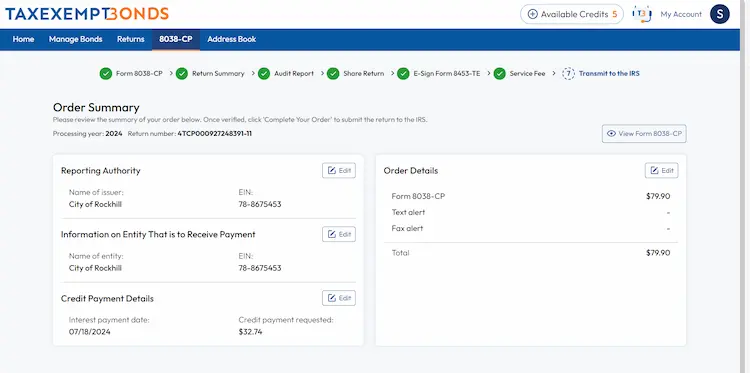Click processing year 2024 value
This screenshot has width=750, height=373.
114,134
